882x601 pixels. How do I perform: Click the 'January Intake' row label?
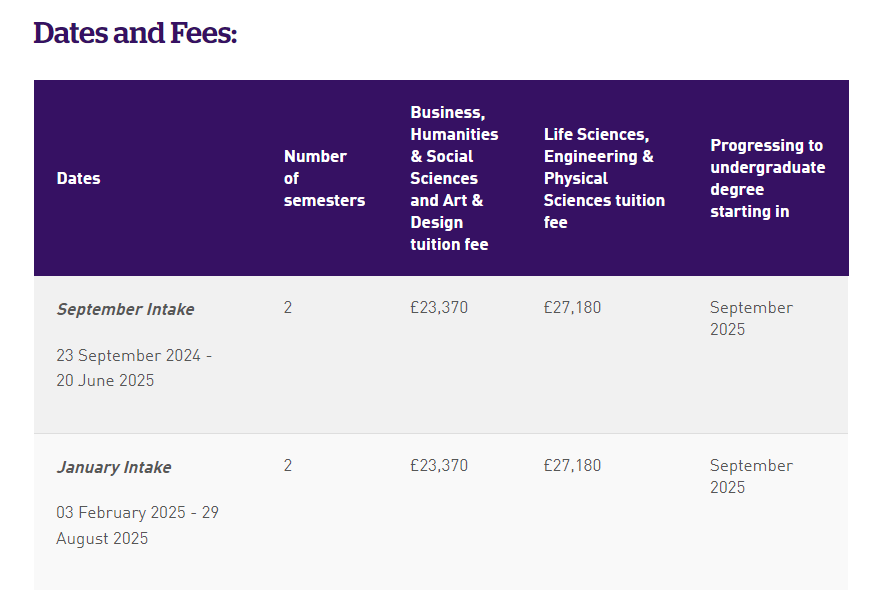[x=114, y=467]
